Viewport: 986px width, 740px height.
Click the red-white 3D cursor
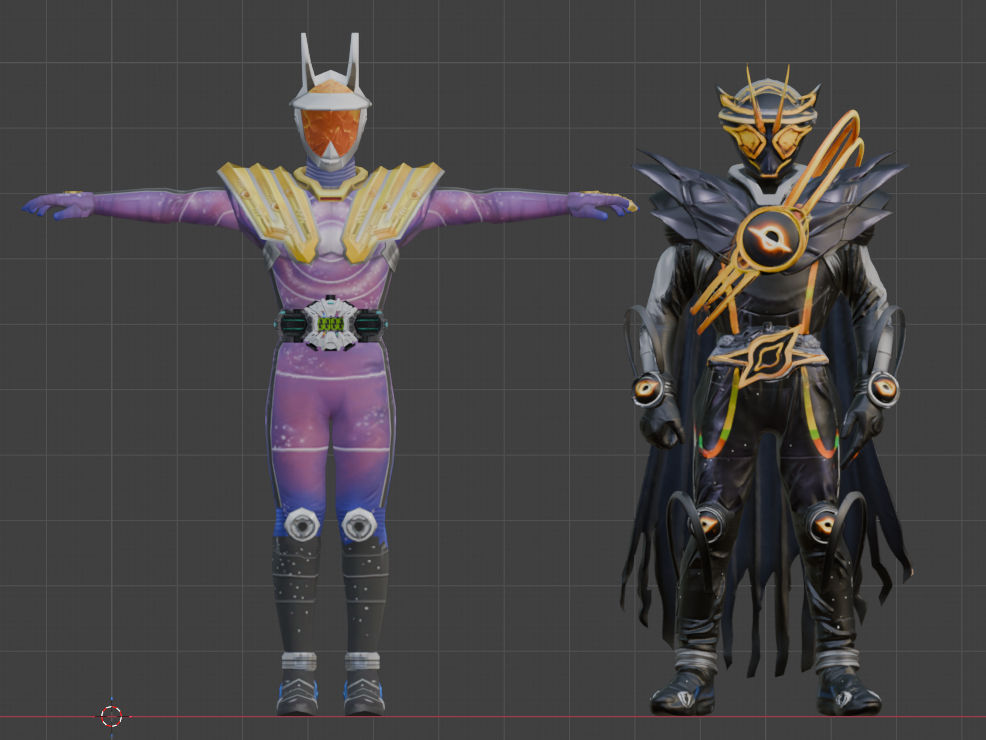coord(112,715)
